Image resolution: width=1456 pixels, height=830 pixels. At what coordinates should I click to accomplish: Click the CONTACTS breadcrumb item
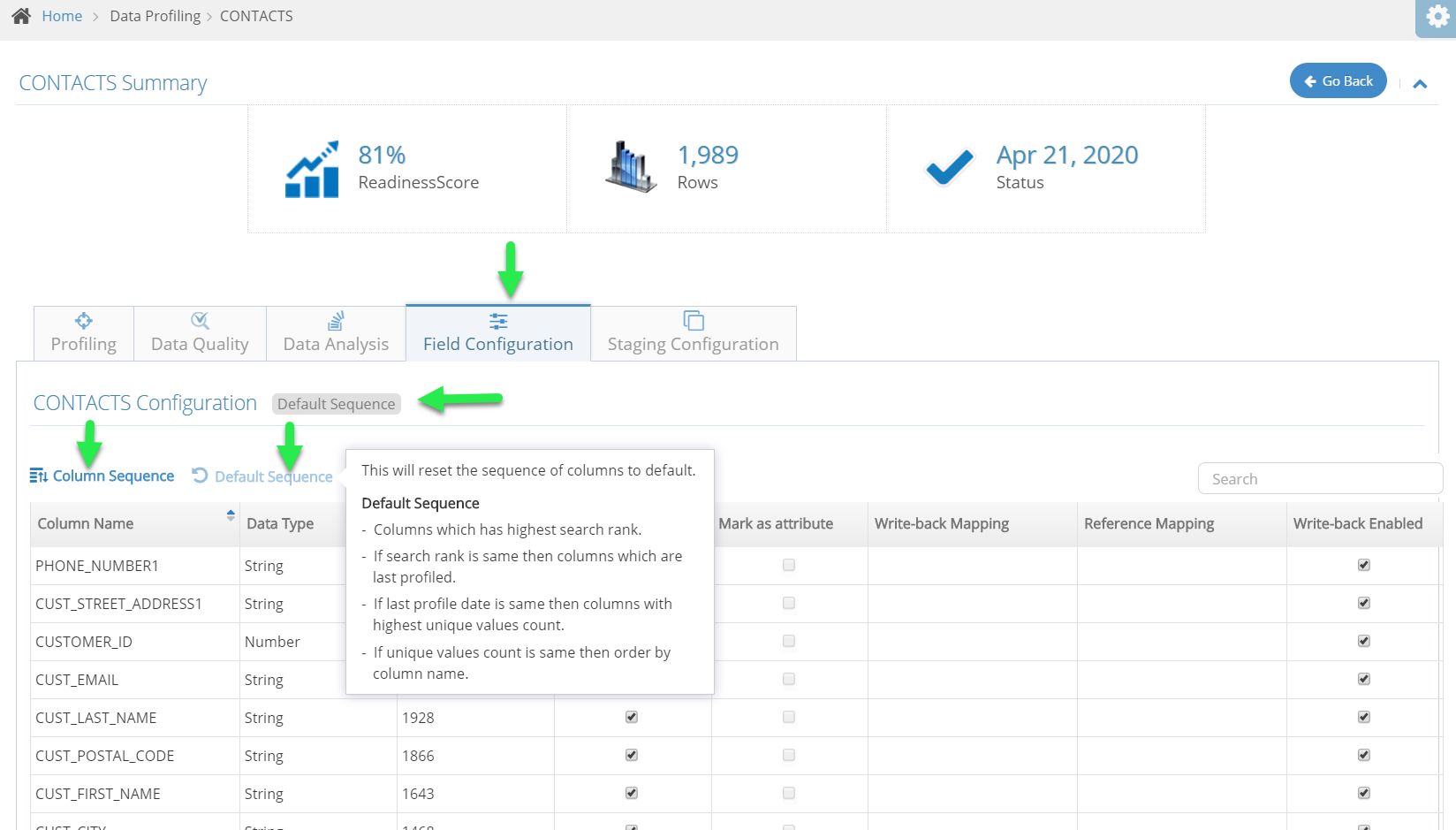[256, 16]
